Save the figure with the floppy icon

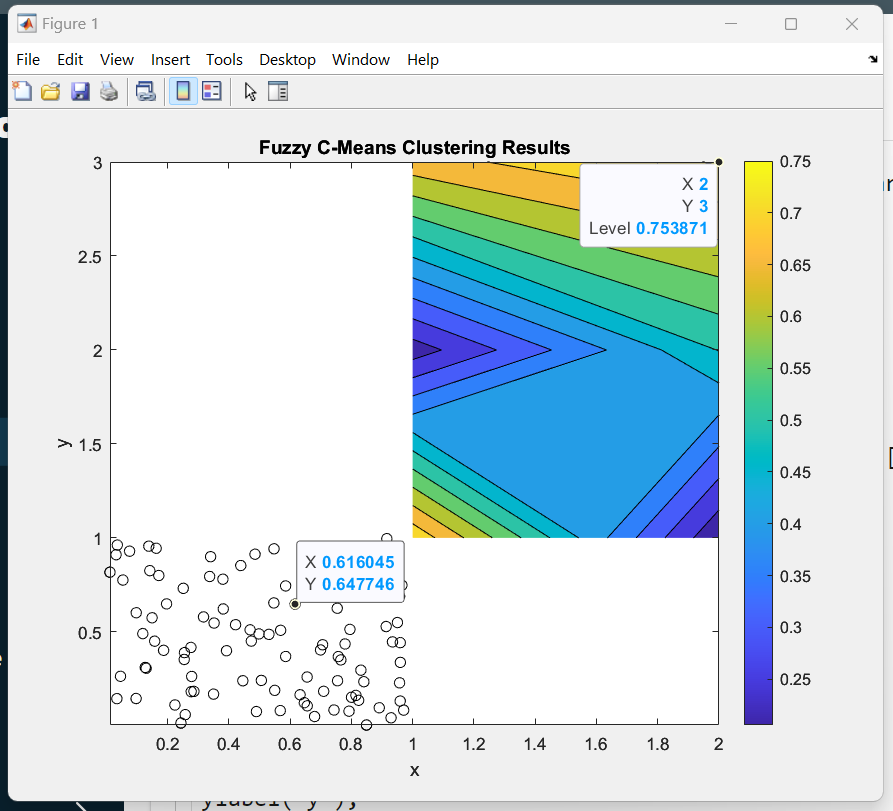[80, 91]
